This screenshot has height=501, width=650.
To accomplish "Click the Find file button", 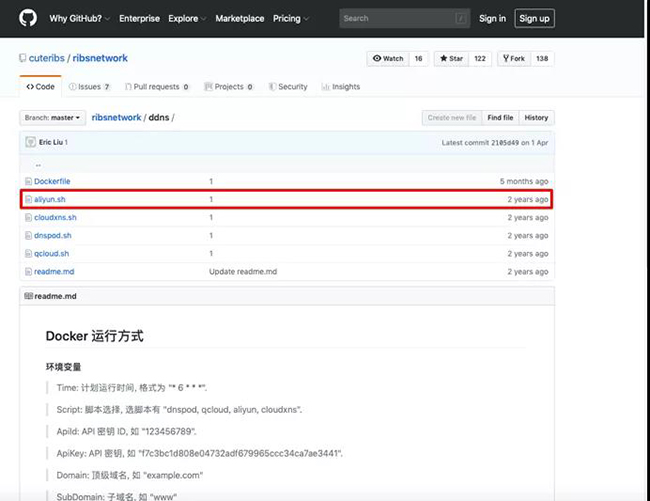I will (x=500, y=118).
